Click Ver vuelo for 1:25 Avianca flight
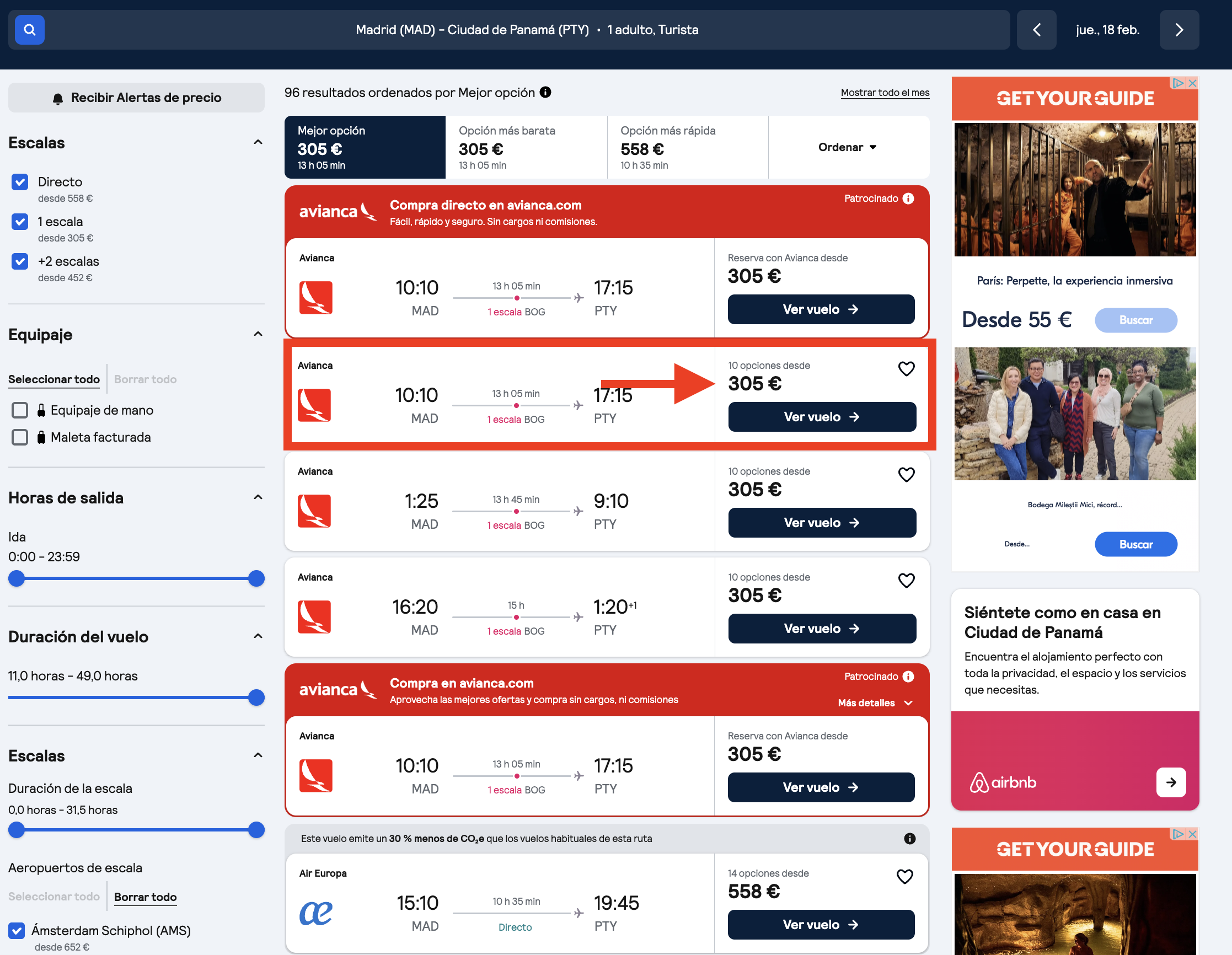Image resolution: width=1232 pixels, height=955 pixels. [x=822, y=523]
